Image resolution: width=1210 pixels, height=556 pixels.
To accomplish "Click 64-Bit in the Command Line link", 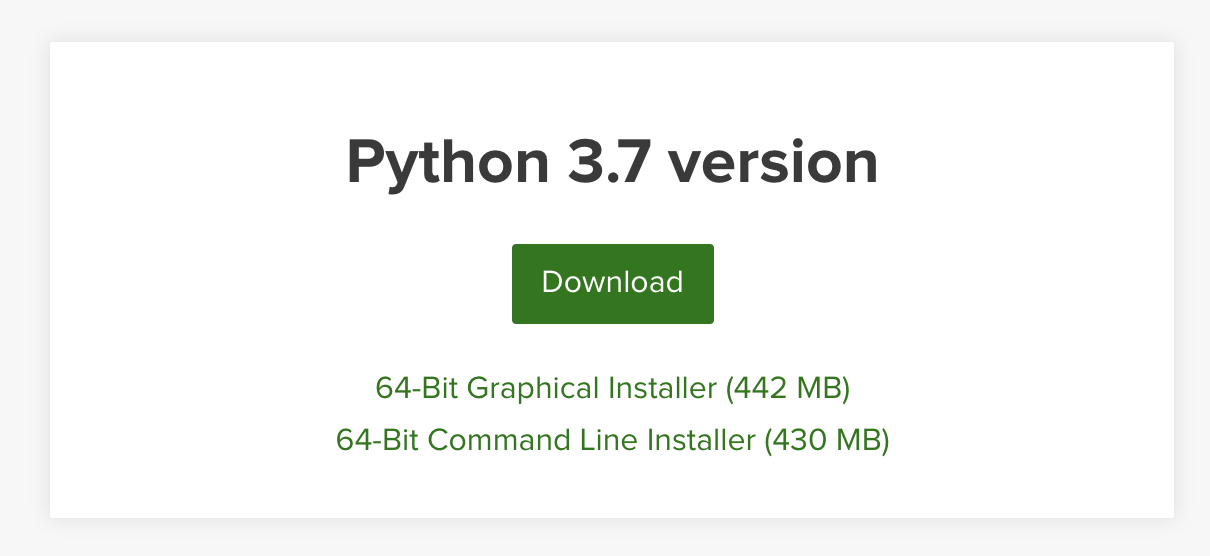I will (x=377, y=440).
